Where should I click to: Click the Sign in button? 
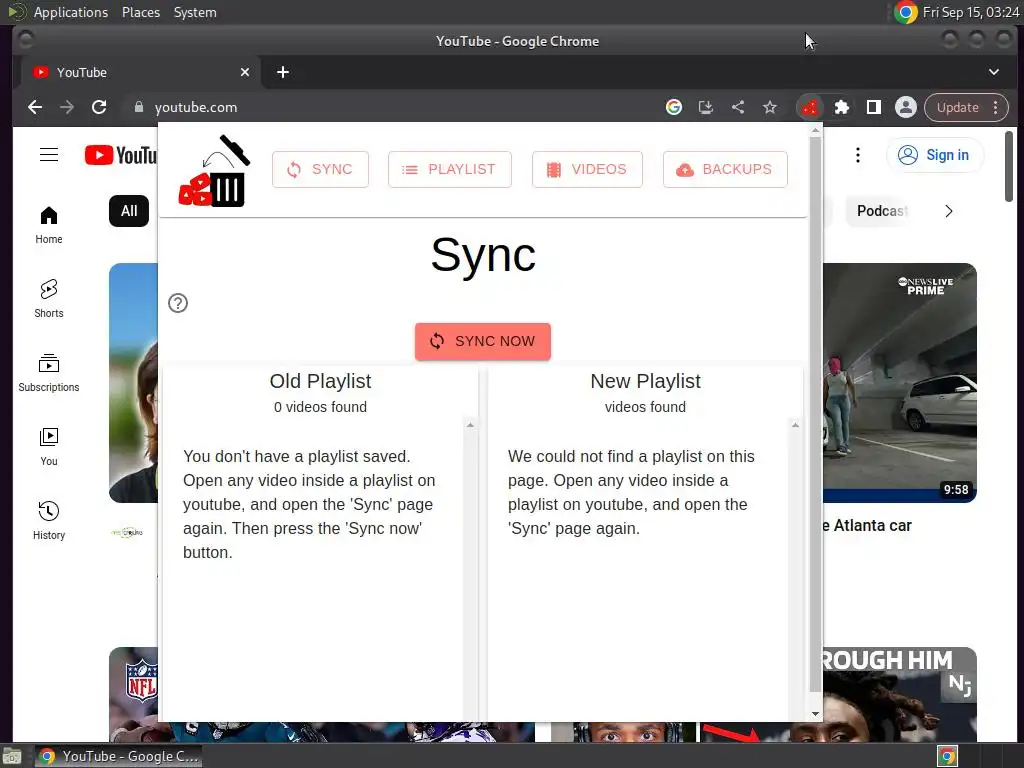[935, 155]
